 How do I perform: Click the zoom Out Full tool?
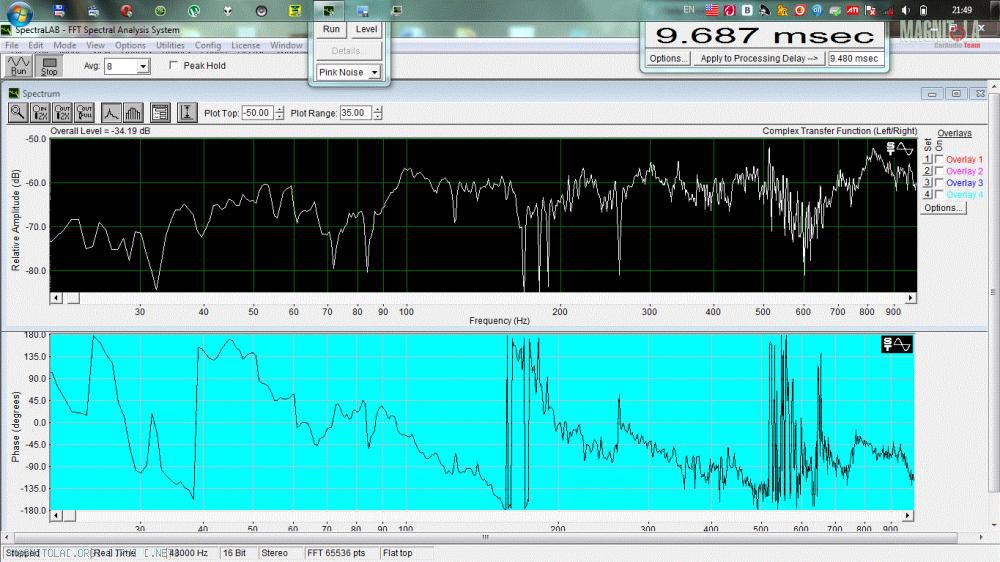tap(84, 113)
